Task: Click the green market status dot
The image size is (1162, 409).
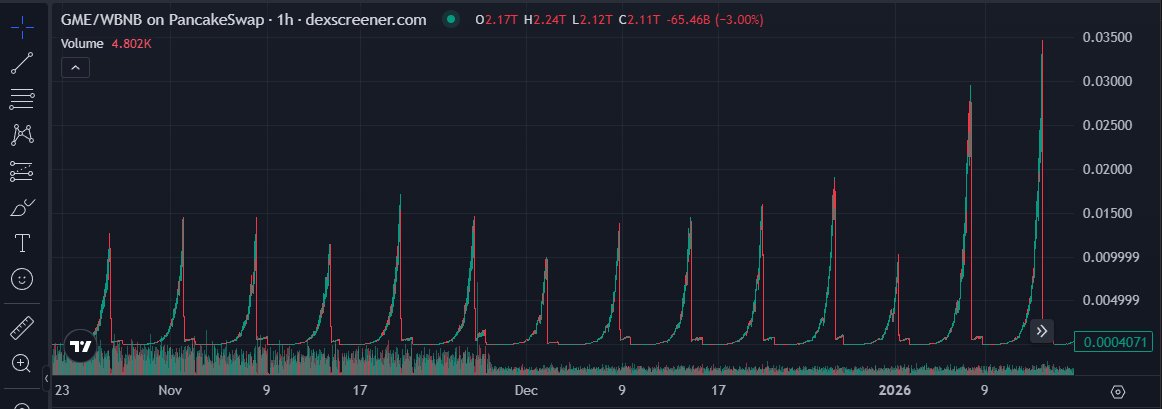Action: tap(451, 20)
